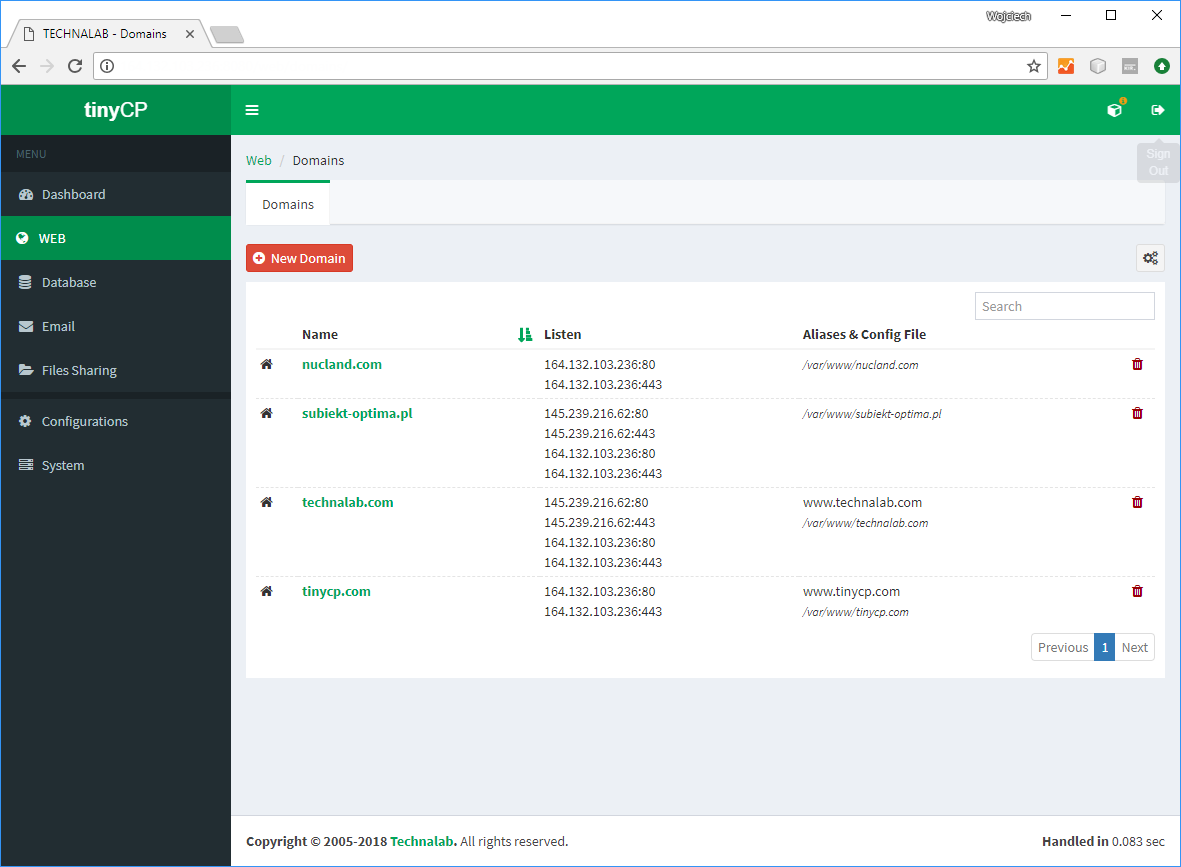Open the Dashboard menu item

pyautogui.click(x=116, y=194)
